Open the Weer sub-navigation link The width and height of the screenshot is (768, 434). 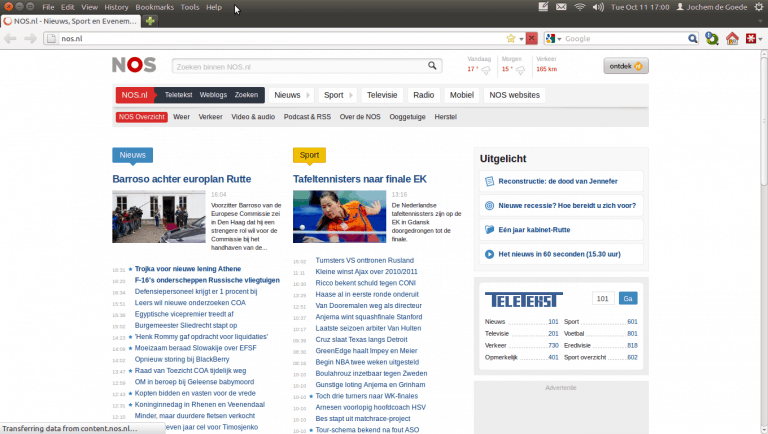coord(181,117)
